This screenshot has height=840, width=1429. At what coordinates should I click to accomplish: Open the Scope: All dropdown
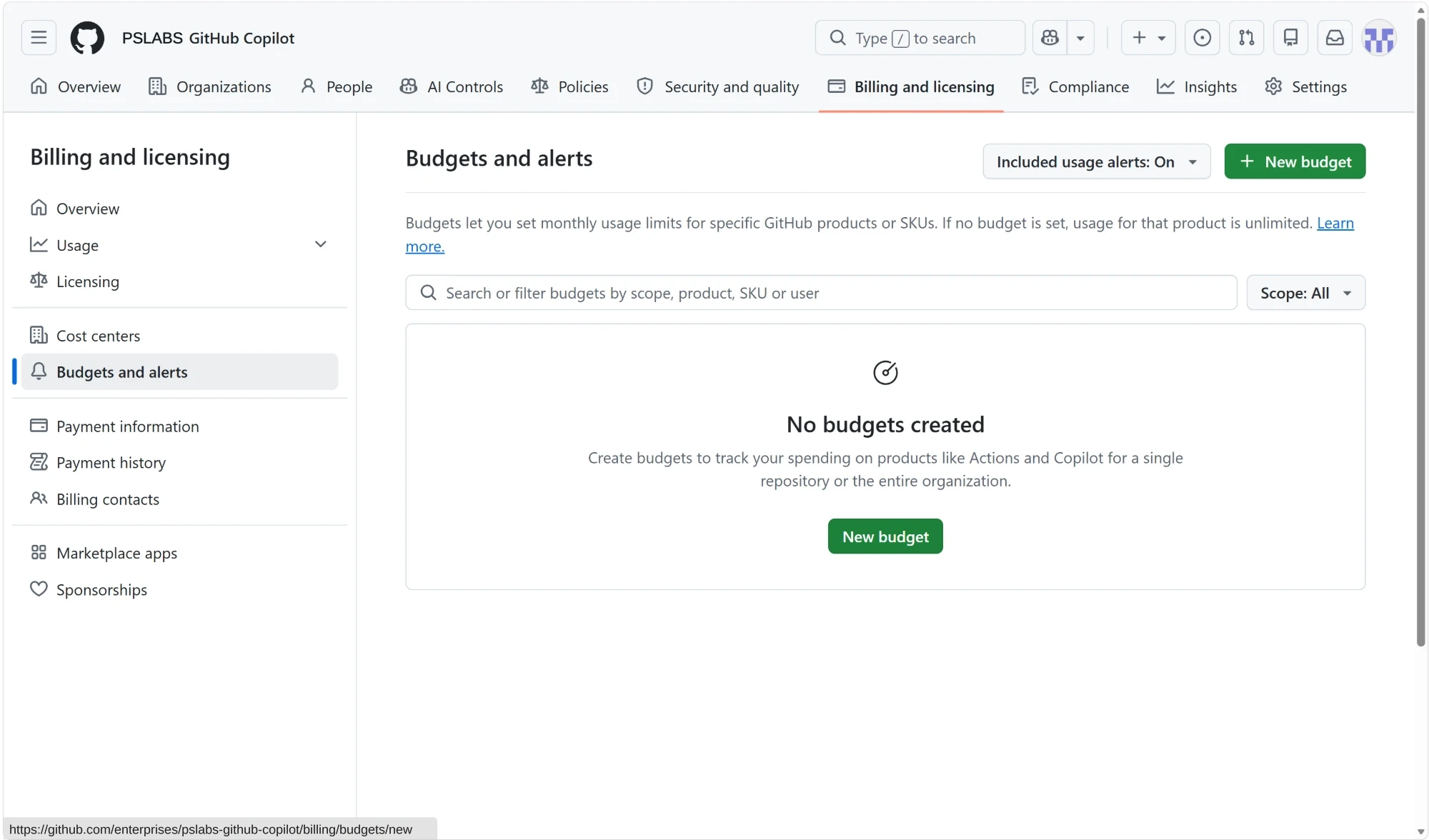(x=1305, y=293)
